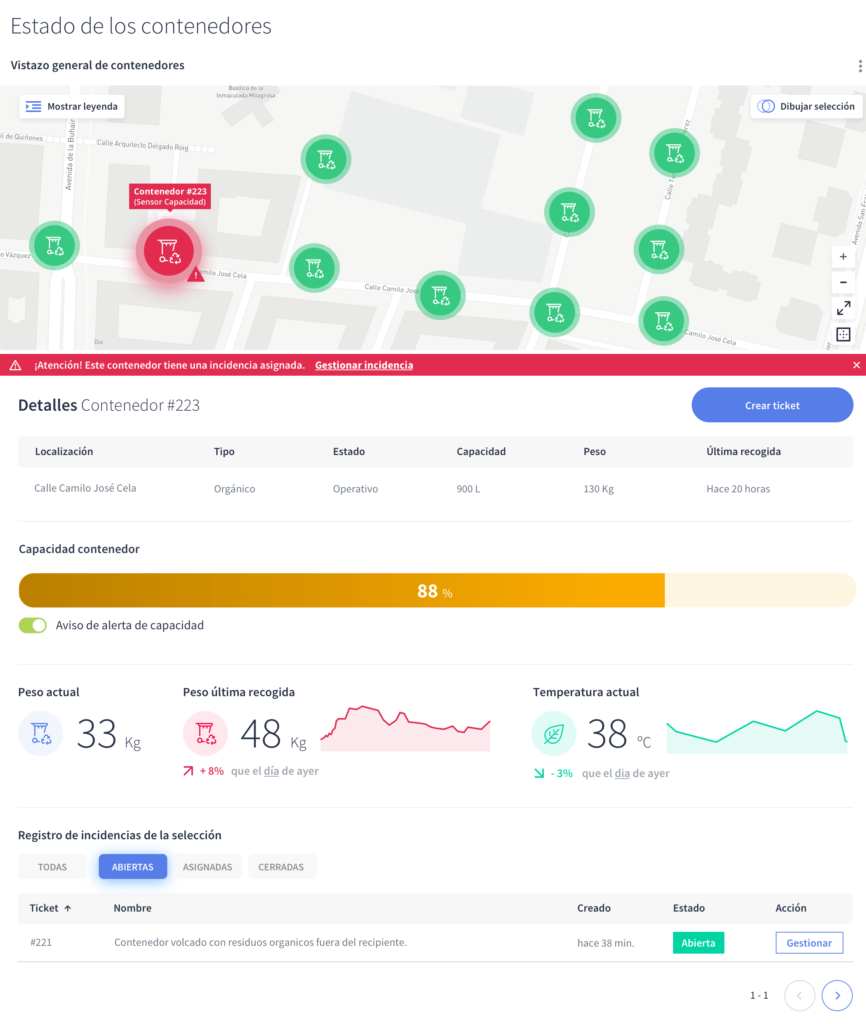Click the 88% capacity bar
Image resolution: width=866 pixels, height=1024 pixels.
(437, 590)
